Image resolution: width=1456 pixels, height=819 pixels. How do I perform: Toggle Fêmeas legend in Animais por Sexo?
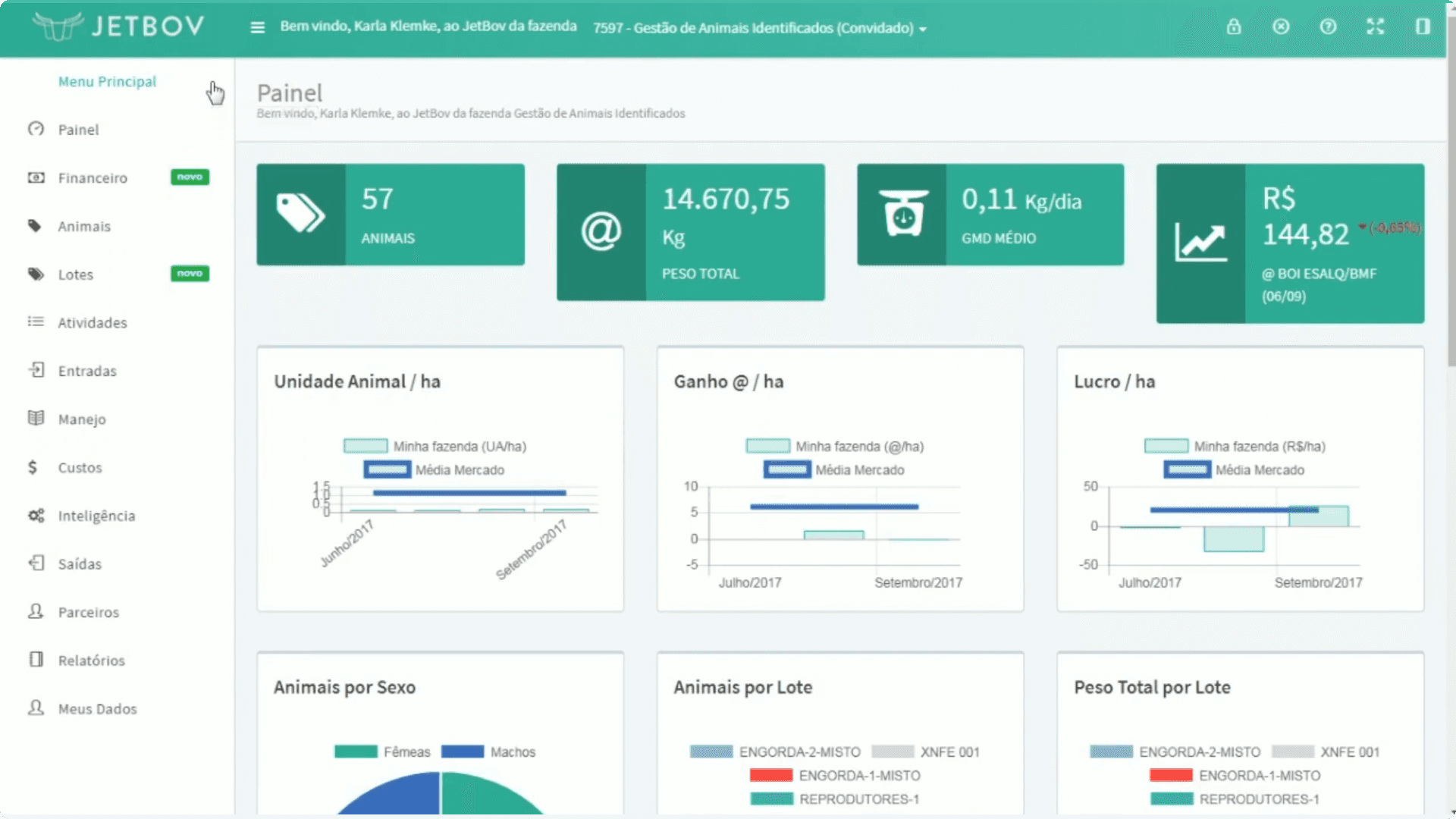pos(382,752)
